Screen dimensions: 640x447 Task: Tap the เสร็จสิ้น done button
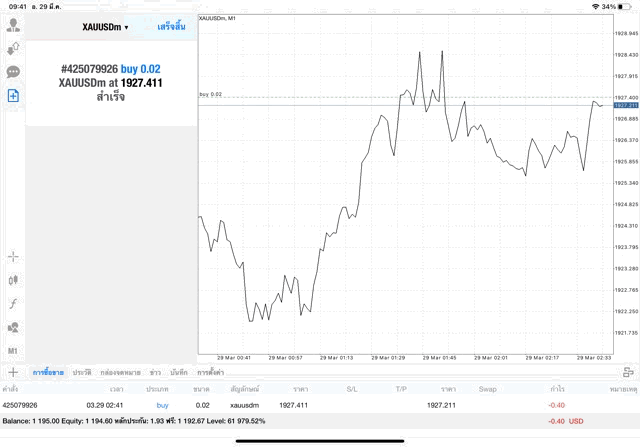pyautogui.click(x=171, y=27)
